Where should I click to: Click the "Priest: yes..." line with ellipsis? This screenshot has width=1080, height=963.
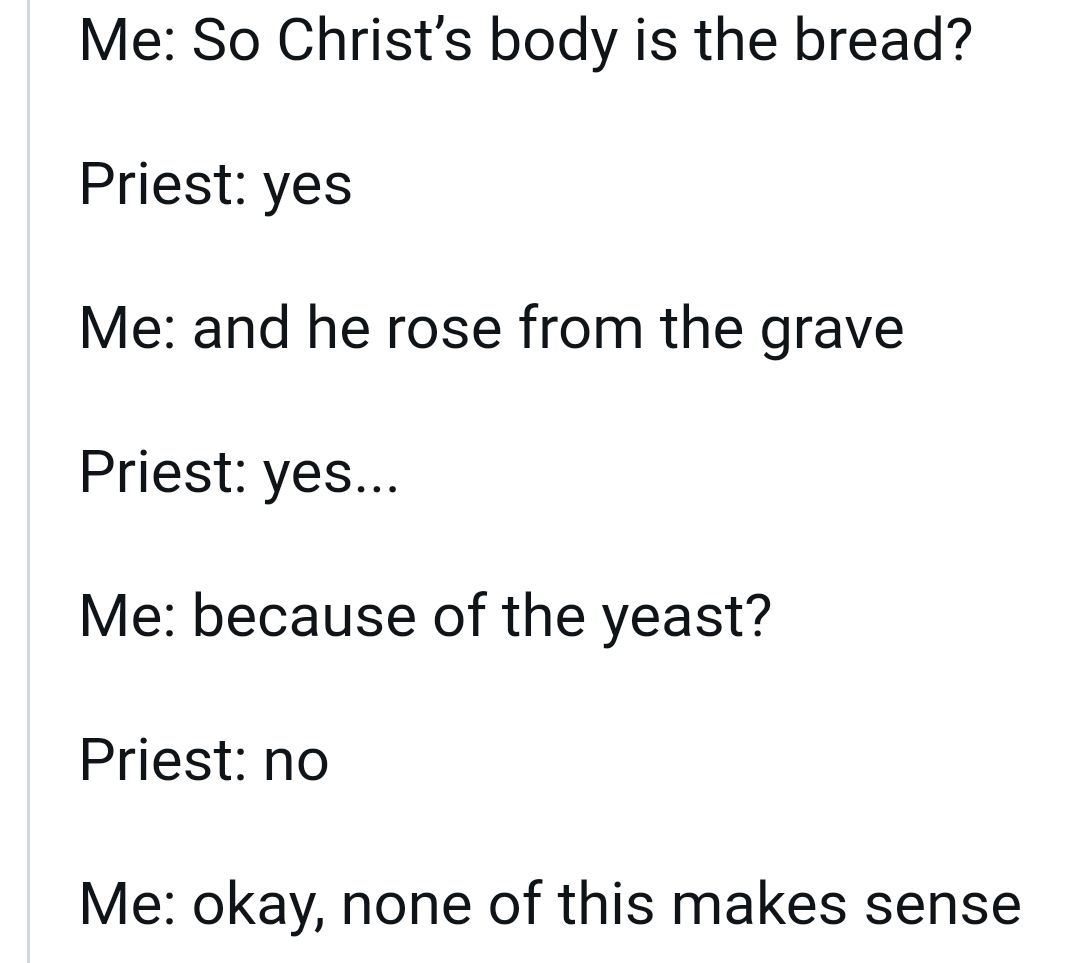tap(239, 473)
